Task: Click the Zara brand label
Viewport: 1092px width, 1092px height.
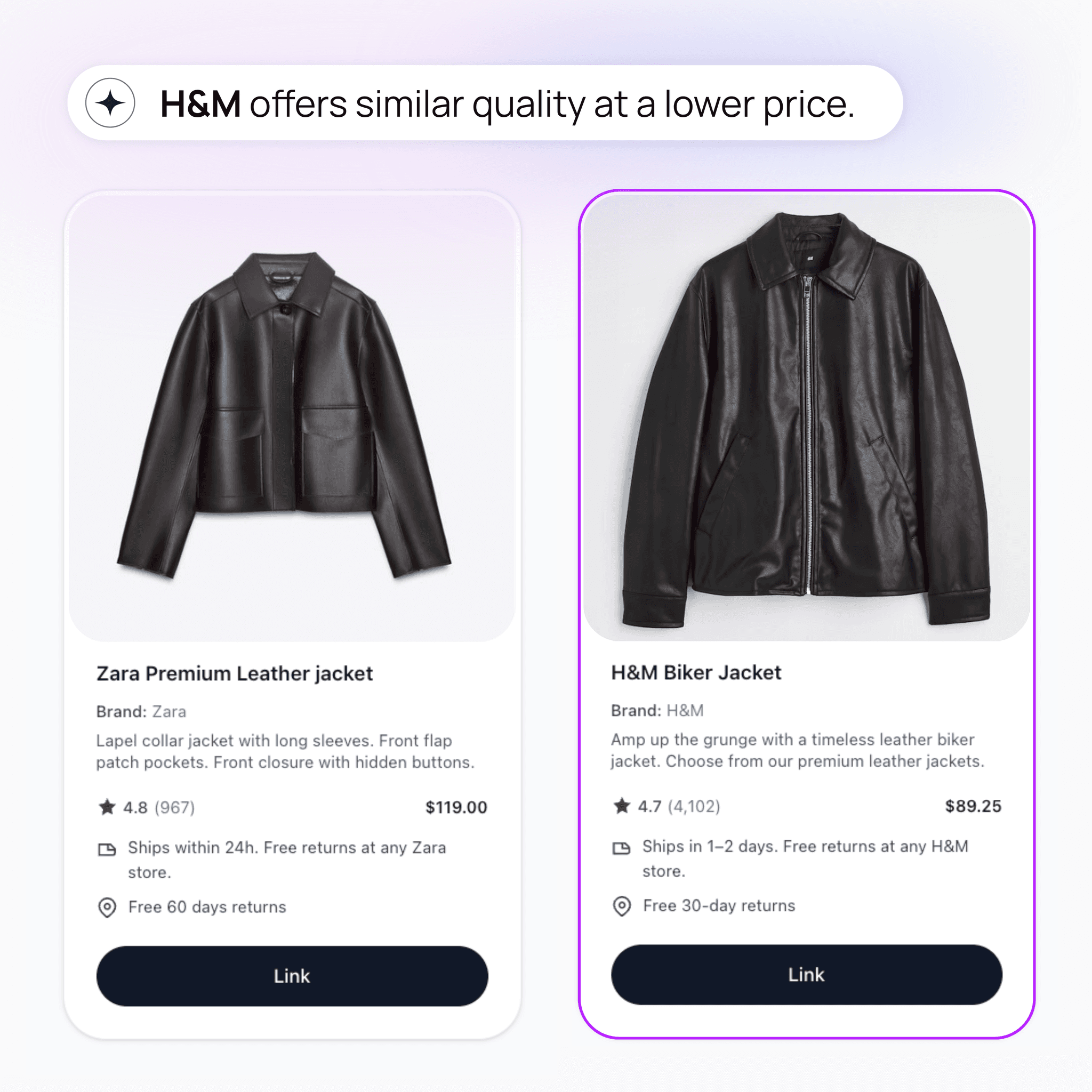Action: click(141, 712)
